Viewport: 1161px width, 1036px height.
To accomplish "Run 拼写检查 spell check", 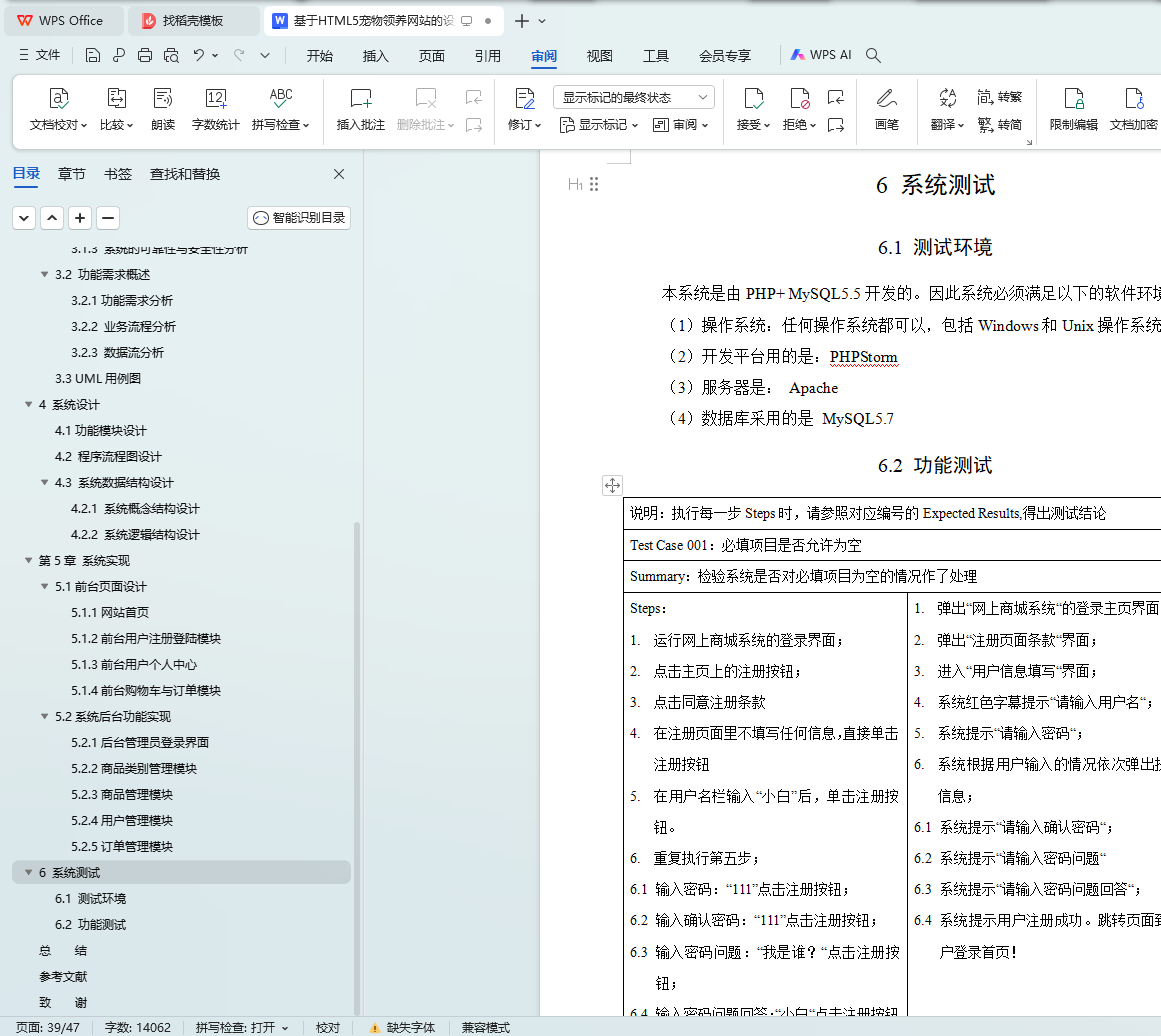I will pyautogui.click(x=281, y=108).
